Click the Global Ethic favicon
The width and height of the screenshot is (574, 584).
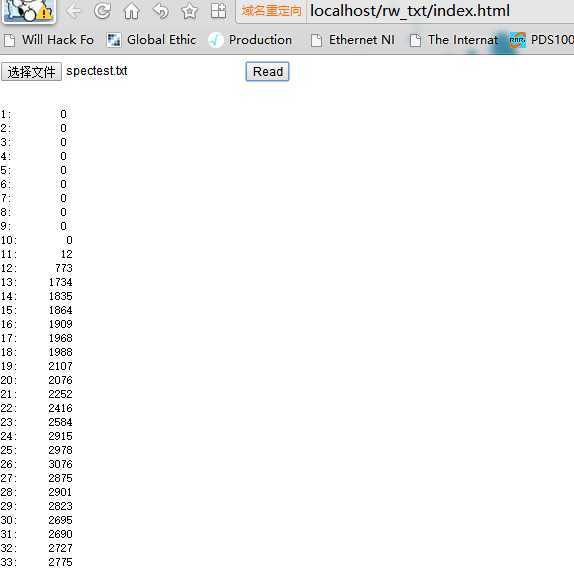click(114, 40)
